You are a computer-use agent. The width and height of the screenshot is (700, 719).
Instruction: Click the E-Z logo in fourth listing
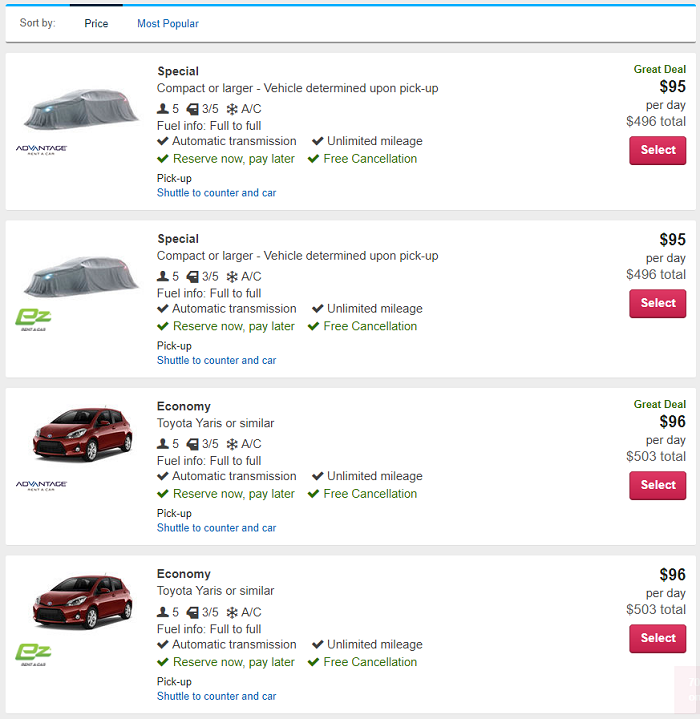(33, 654)
